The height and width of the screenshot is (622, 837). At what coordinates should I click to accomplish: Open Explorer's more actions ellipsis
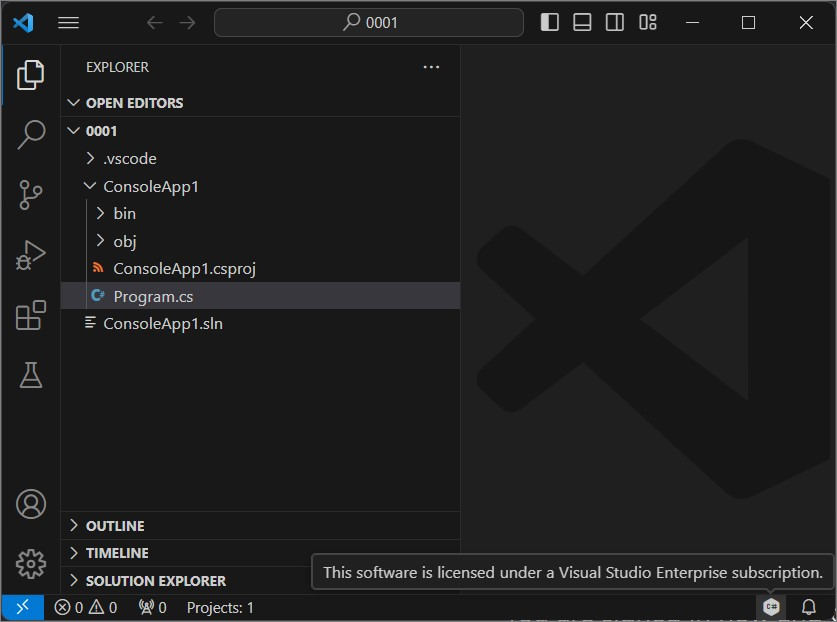[431, 67]
